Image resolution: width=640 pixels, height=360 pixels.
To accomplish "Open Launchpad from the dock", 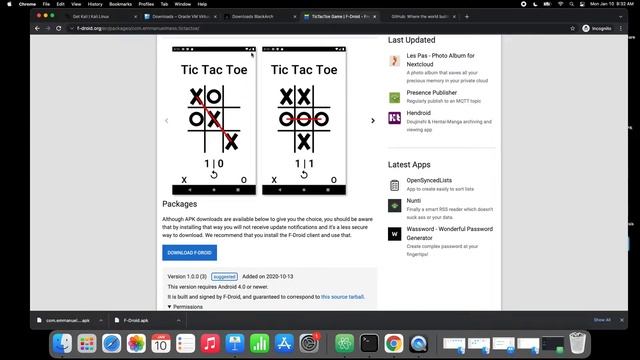I will [x=87, y=343].
